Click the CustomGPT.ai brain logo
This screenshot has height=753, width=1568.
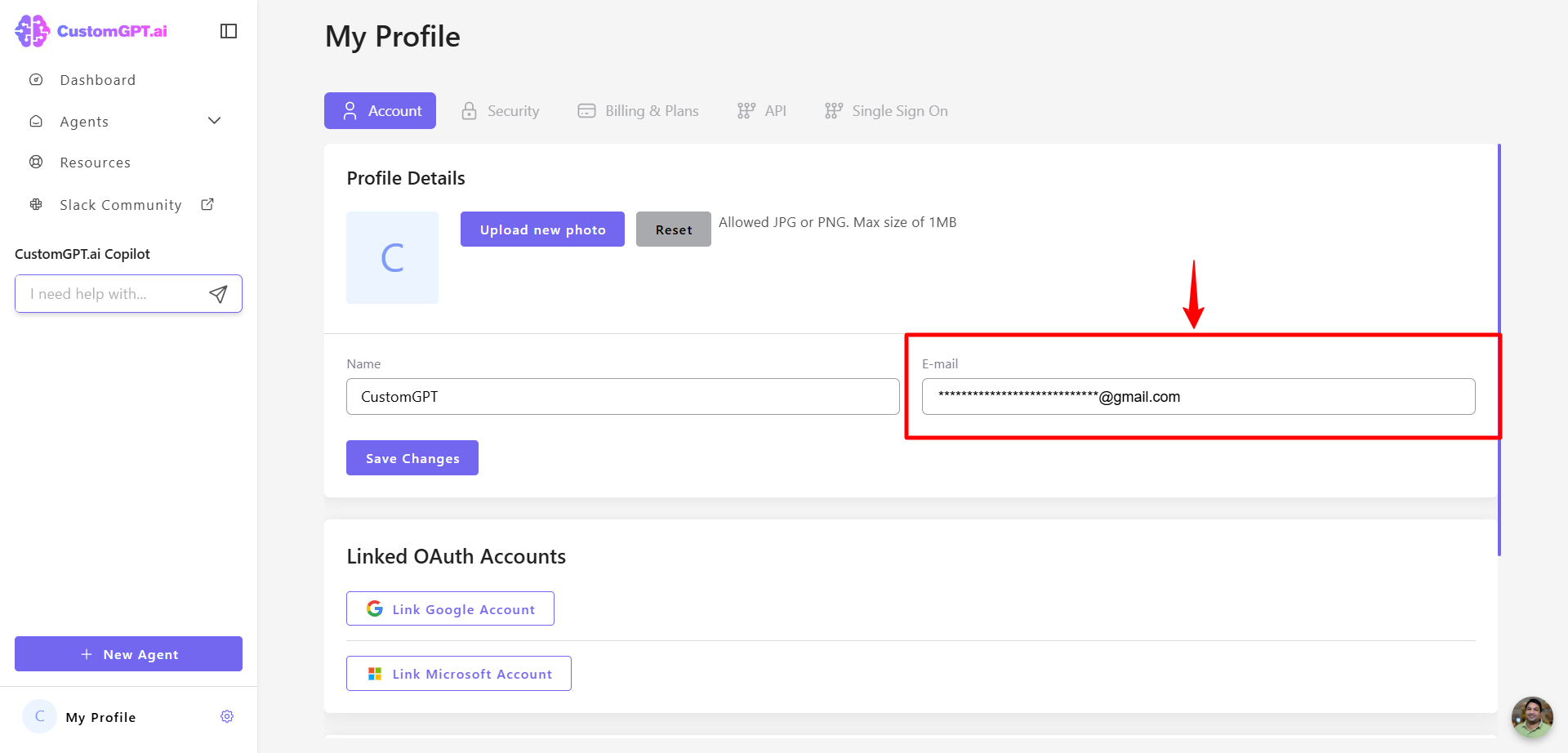tap(33, 31)
